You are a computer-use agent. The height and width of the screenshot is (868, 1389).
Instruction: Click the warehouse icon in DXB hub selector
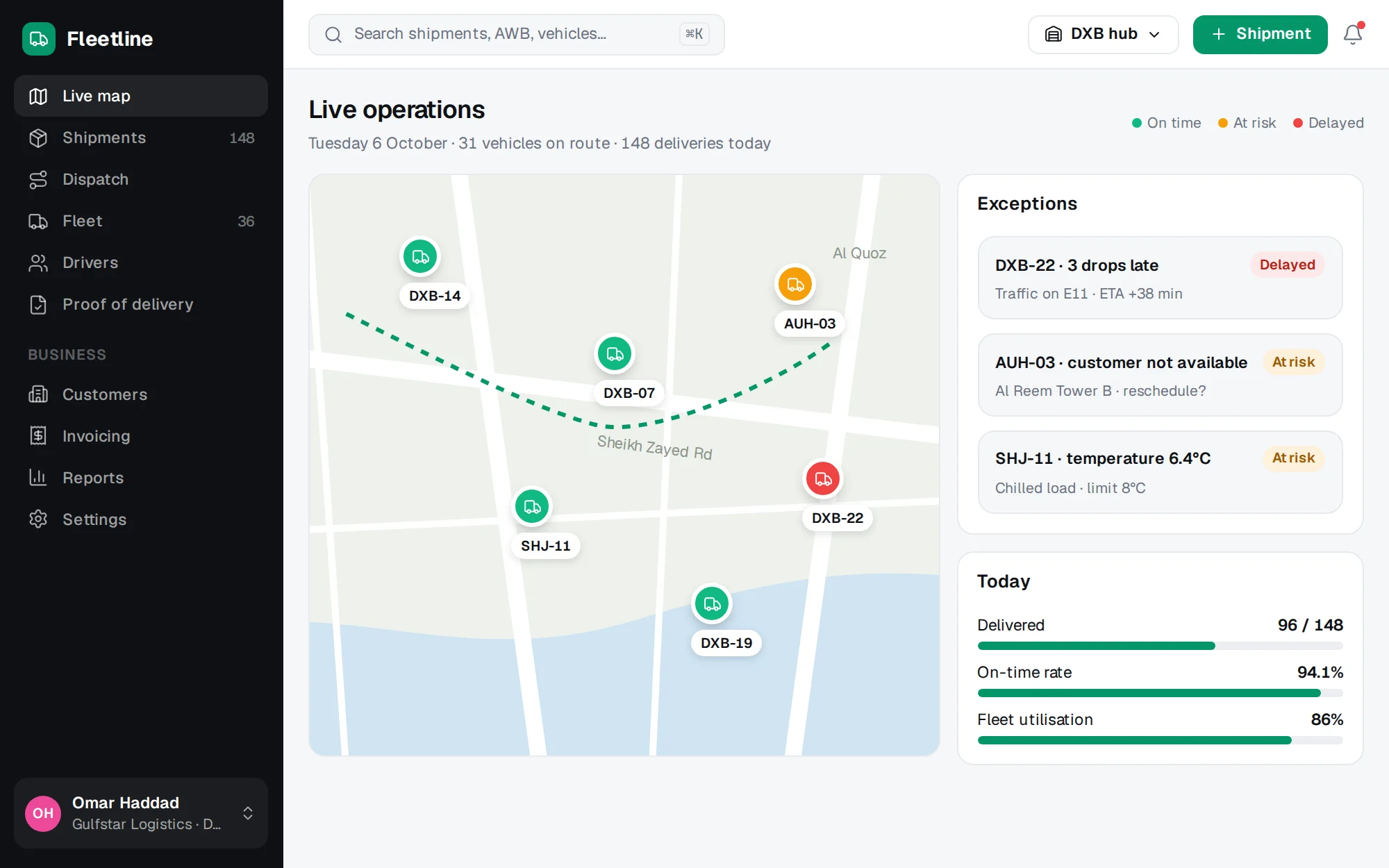[x=1054, y=34]
